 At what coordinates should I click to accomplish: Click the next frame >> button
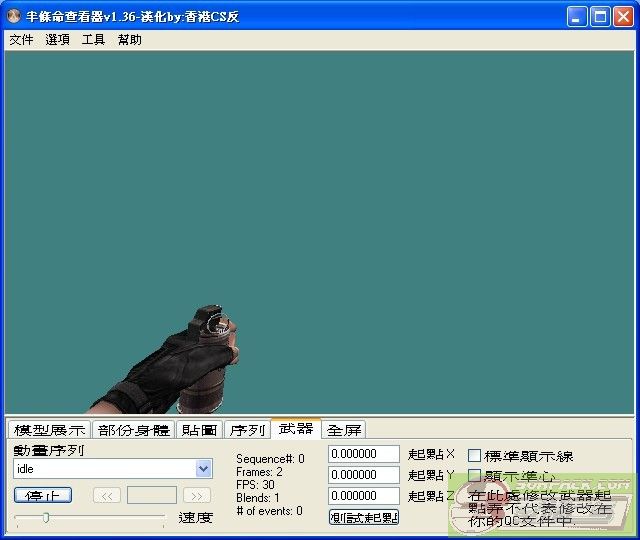tap(197, 496)
